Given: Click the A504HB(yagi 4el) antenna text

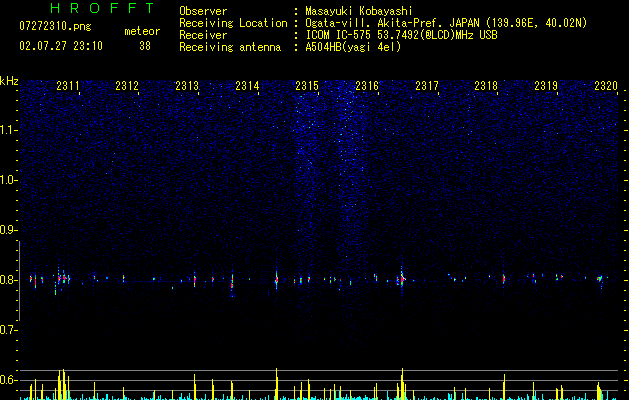Looking at the screenshot, I should point(353,47).
